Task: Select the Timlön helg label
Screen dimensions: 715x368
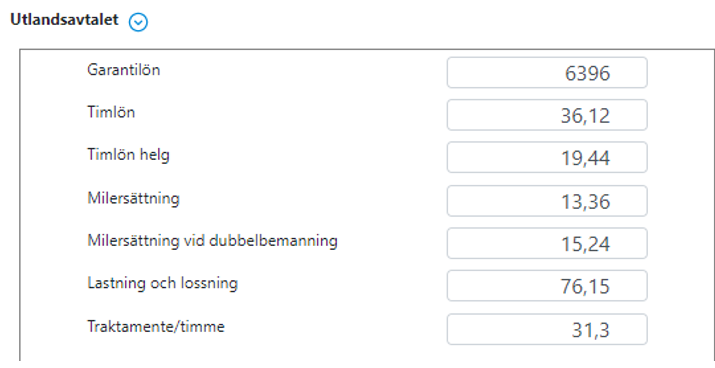Action: [128, 155]
